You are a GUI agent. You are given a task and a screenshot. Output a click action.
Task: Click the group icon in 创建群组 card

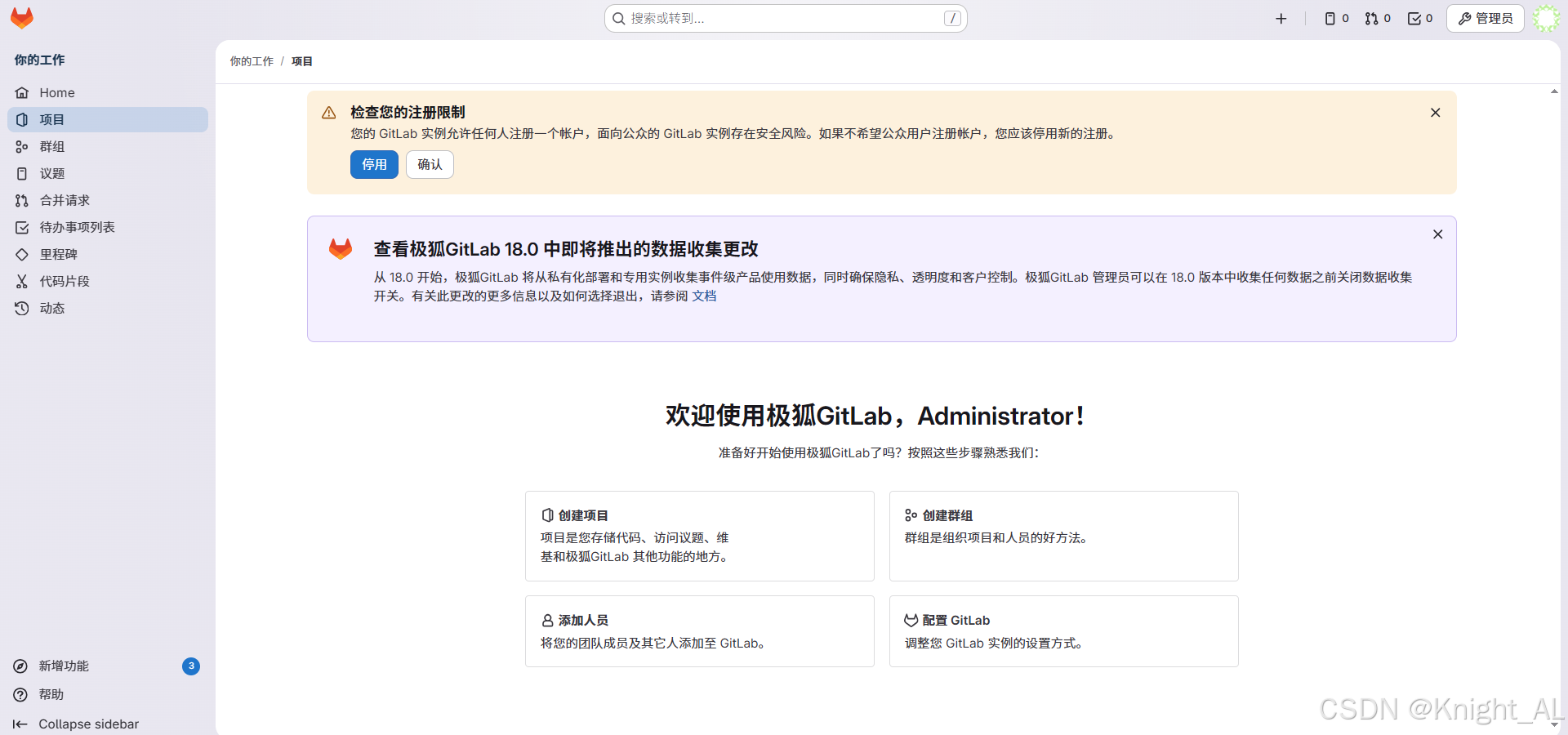(911, 515)
